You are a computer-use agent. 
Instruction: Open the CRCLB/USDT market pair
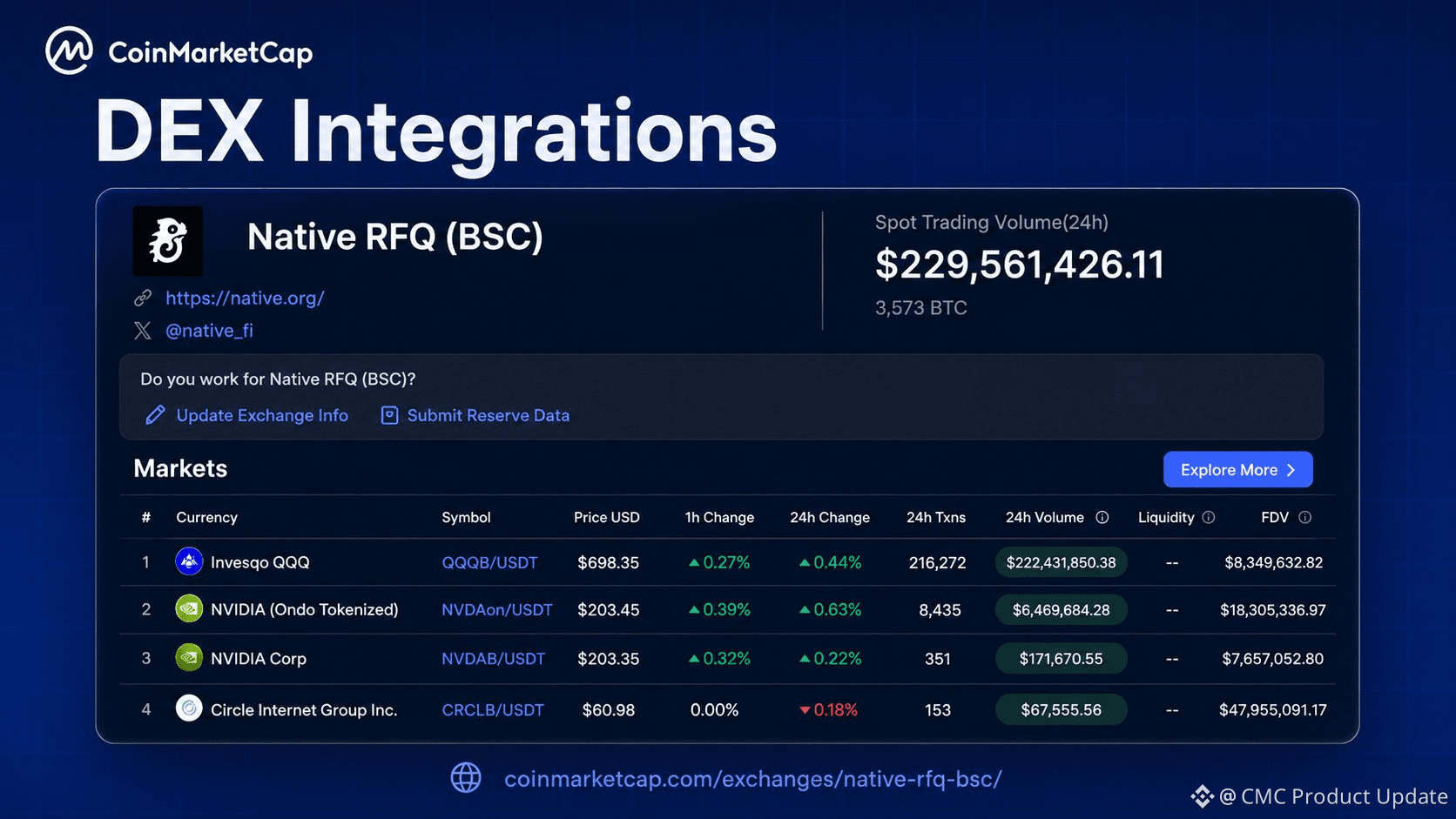click(493, 709)
